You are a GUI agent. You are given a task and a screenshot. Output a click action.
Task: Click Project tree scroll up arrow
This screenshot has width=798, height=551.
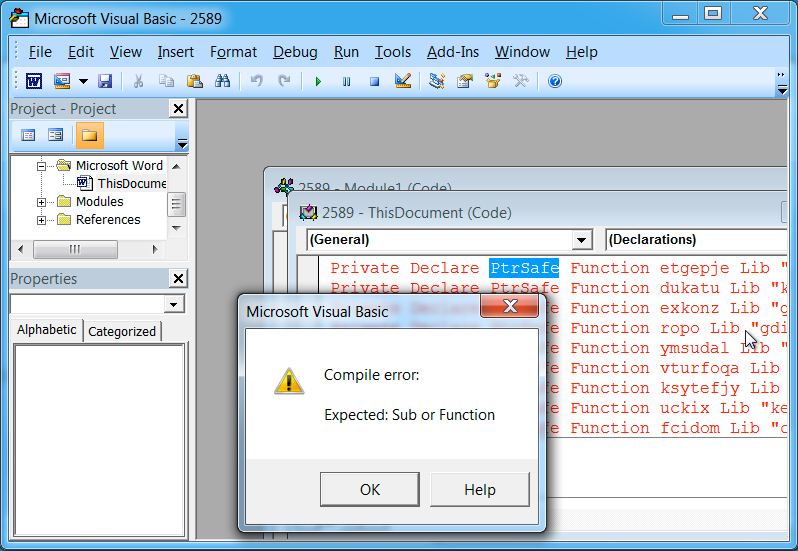tap(177, 166)
